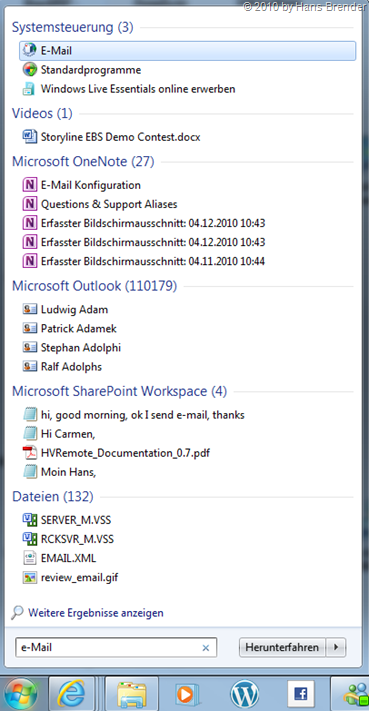Click Visio icon beside RCKSVR_M.VSS
This screenshot has width=369, height=711.
click(x=29, y=539)
